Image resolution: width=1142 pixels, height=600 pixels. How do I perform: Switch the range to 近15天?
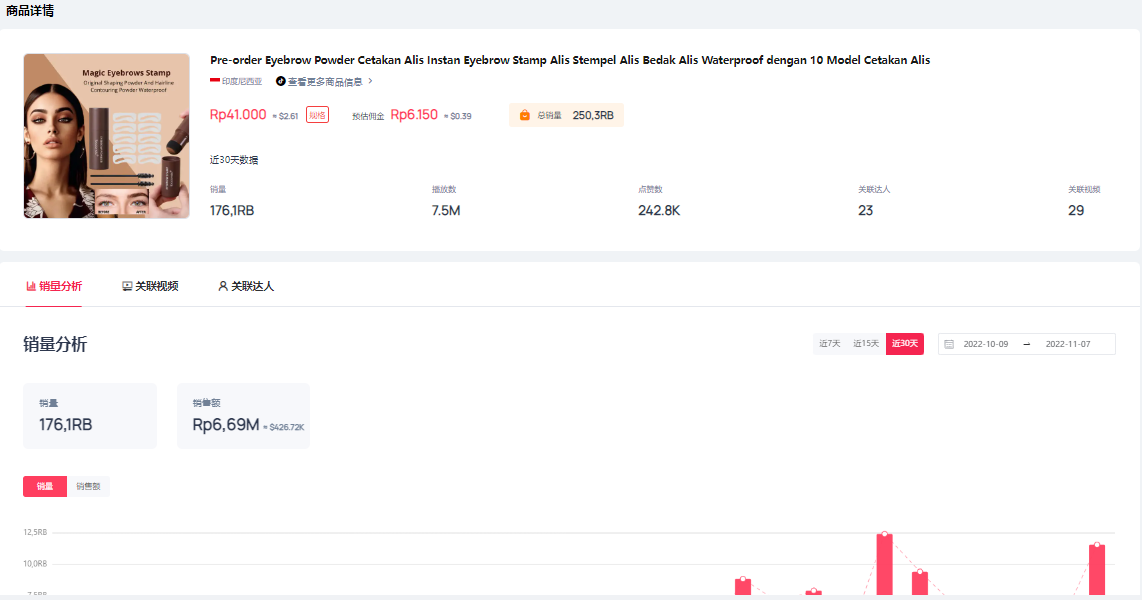click(x=866, y=344)
